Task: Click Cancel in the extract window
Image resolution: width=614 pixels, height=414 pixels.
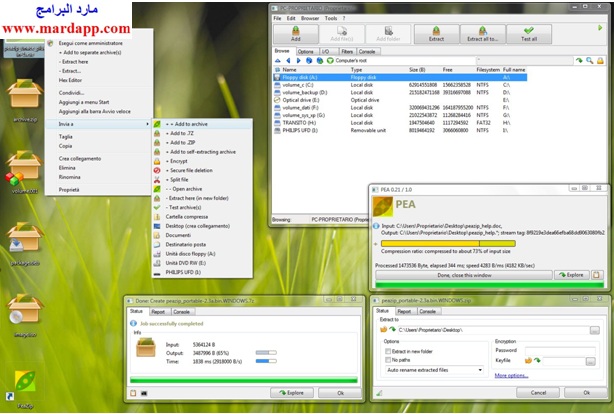Action: [538, 392]
